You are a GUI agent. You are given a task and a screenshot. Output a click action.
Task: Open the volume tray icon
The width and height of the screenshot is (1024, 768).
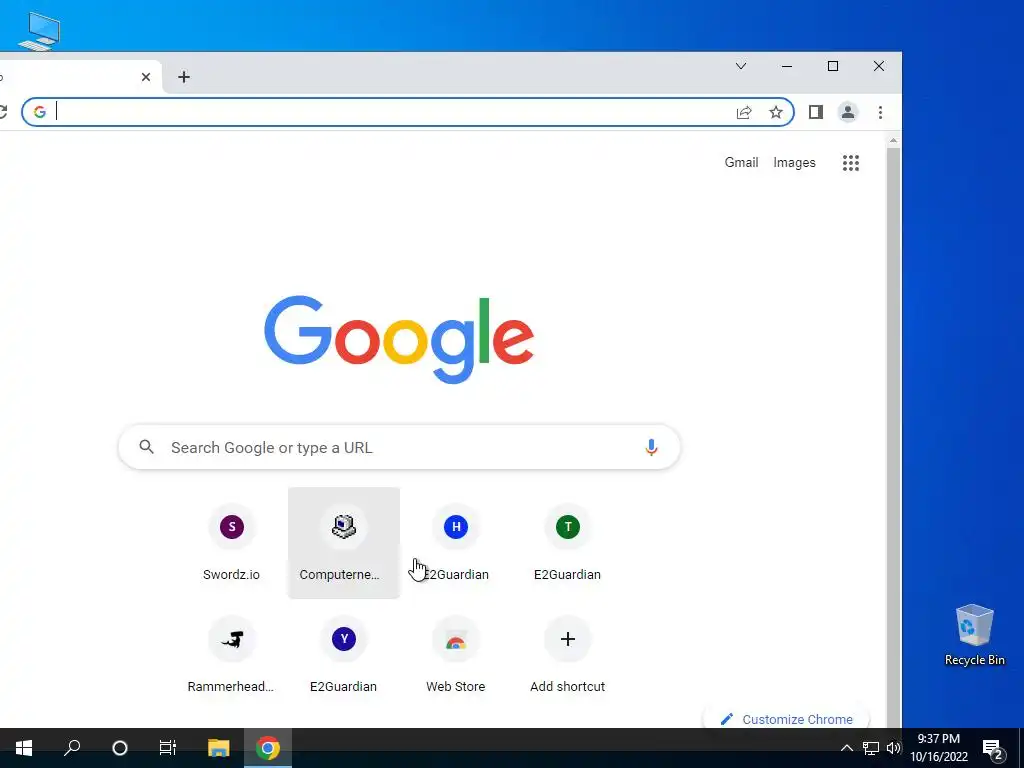[893, 748]
